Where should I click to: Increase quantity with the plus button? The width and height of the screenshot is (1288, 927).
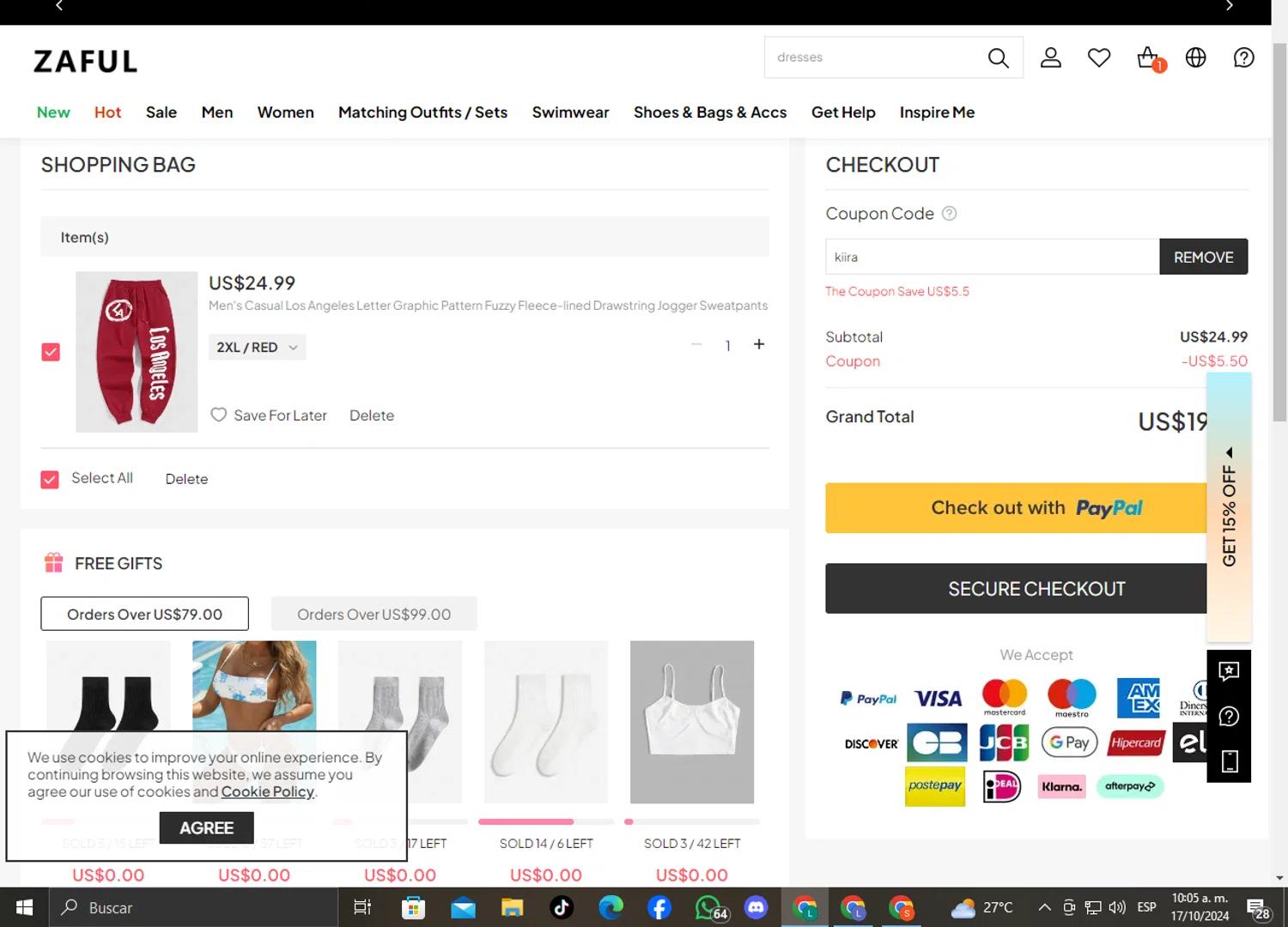point(759,344)
